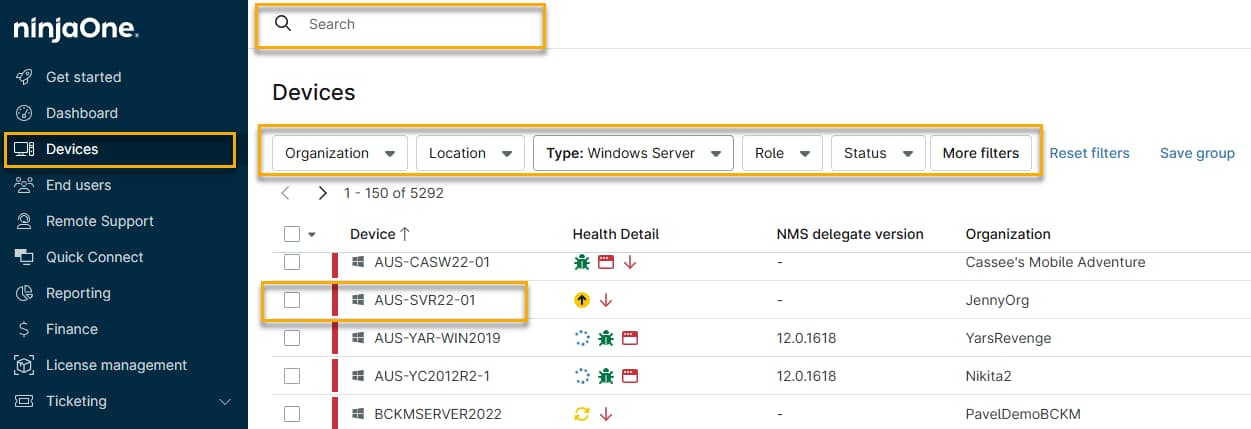The height and width of the screenshot is (429, 1251).
Task: Go to Quick Connect in sidebar
Action: click(94, 257)
